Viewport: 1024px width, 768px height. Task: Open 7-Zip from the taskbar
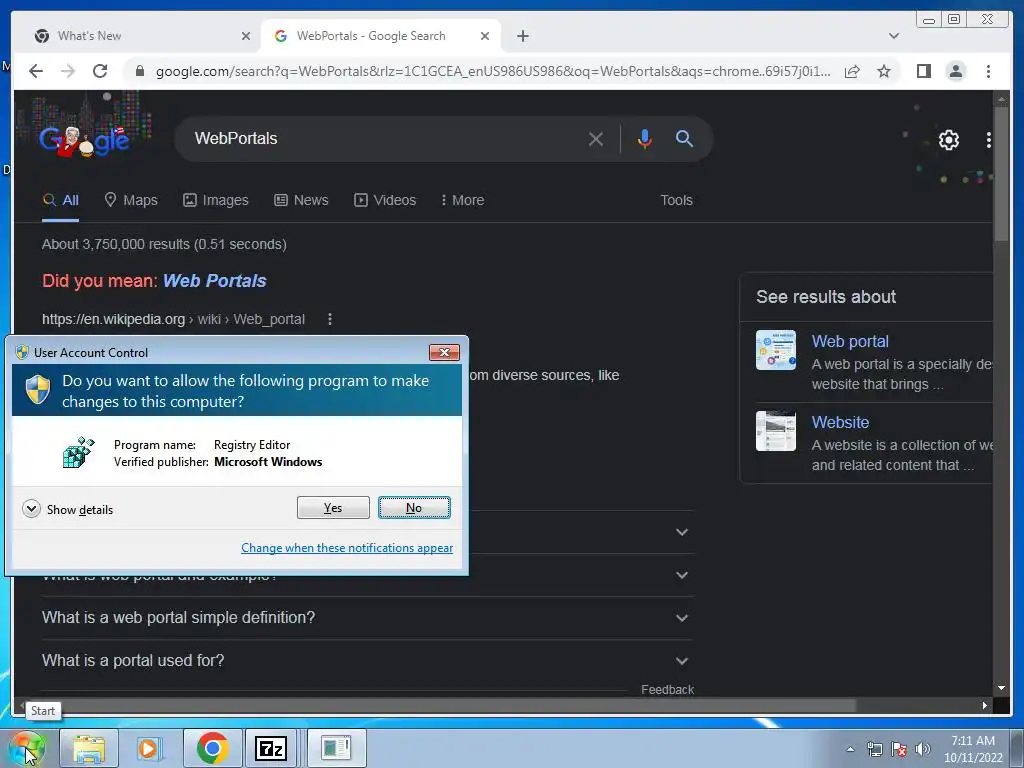(271, 748)
